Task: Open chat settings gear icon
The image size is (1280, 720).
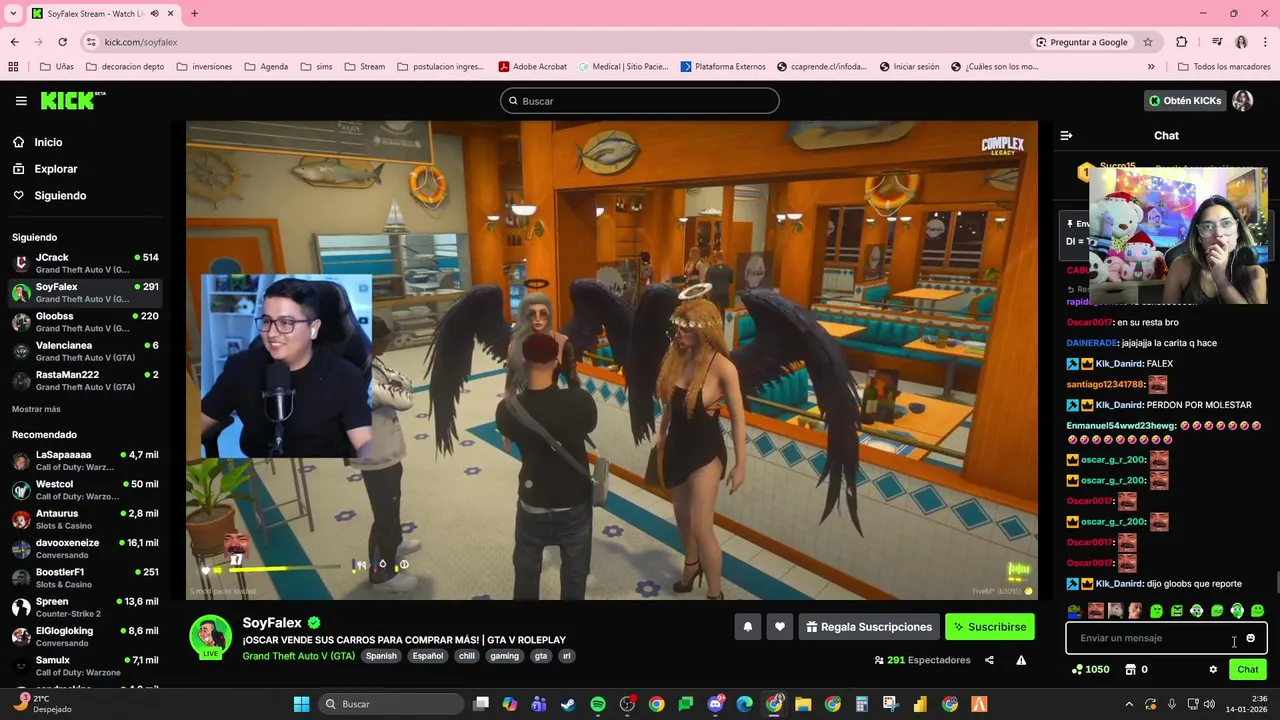Action: pyautogui.click(x=1213, y=670)
